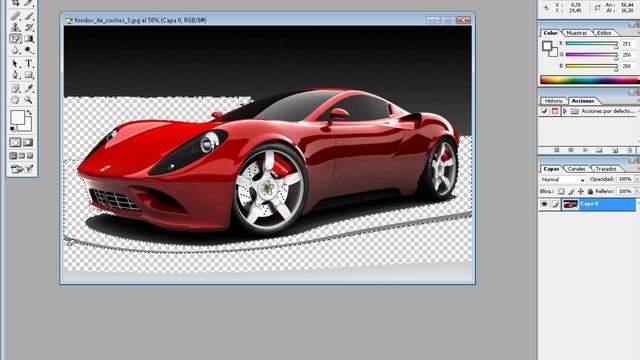
Task: Create a new action set
Action: pos(599,150)
